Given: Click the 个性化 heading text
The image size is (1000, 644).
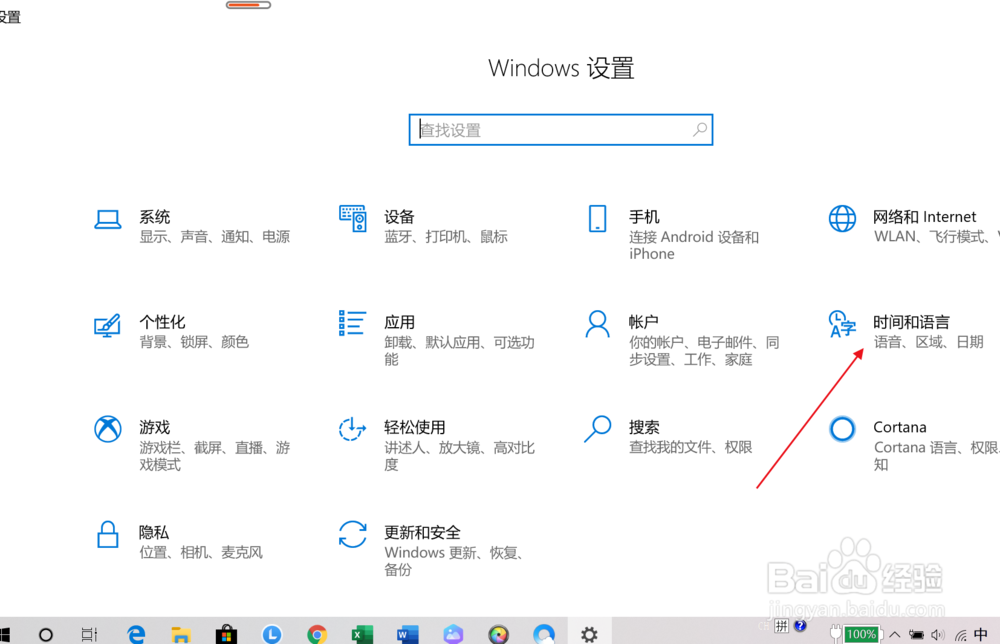Looking at the screenshot, I should 163,322.
